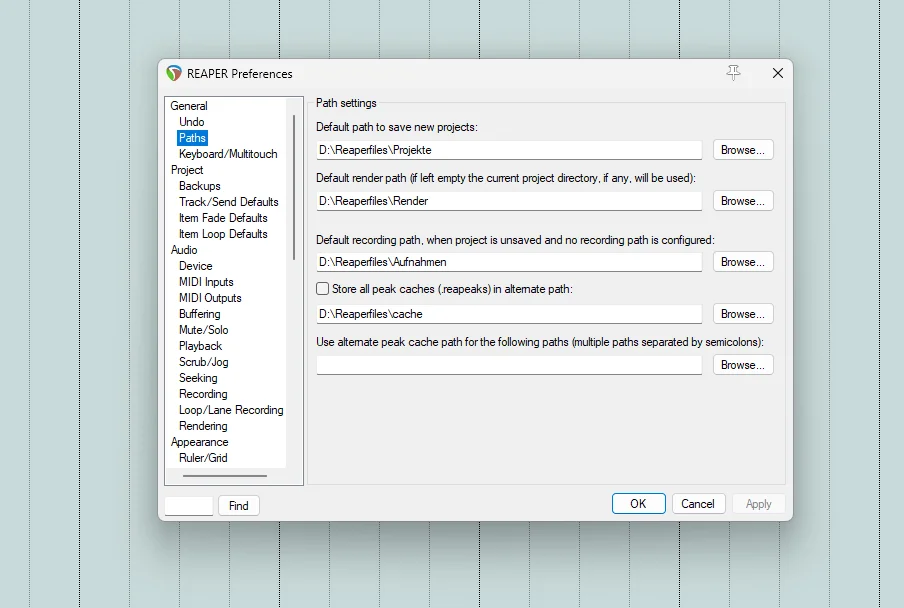Open MIDI Inputs preferences
Image resolution: width=904 pixels, height=608 pixels.
point(206,282)
